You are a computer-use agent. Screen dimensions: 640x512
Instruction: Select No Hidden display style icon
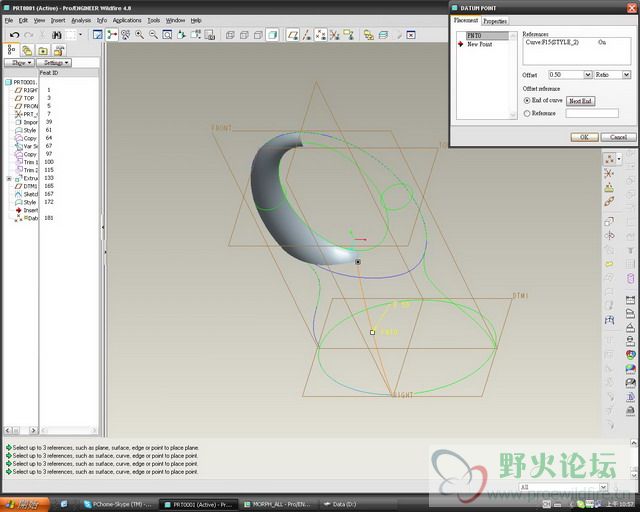[x=258, y=35]
